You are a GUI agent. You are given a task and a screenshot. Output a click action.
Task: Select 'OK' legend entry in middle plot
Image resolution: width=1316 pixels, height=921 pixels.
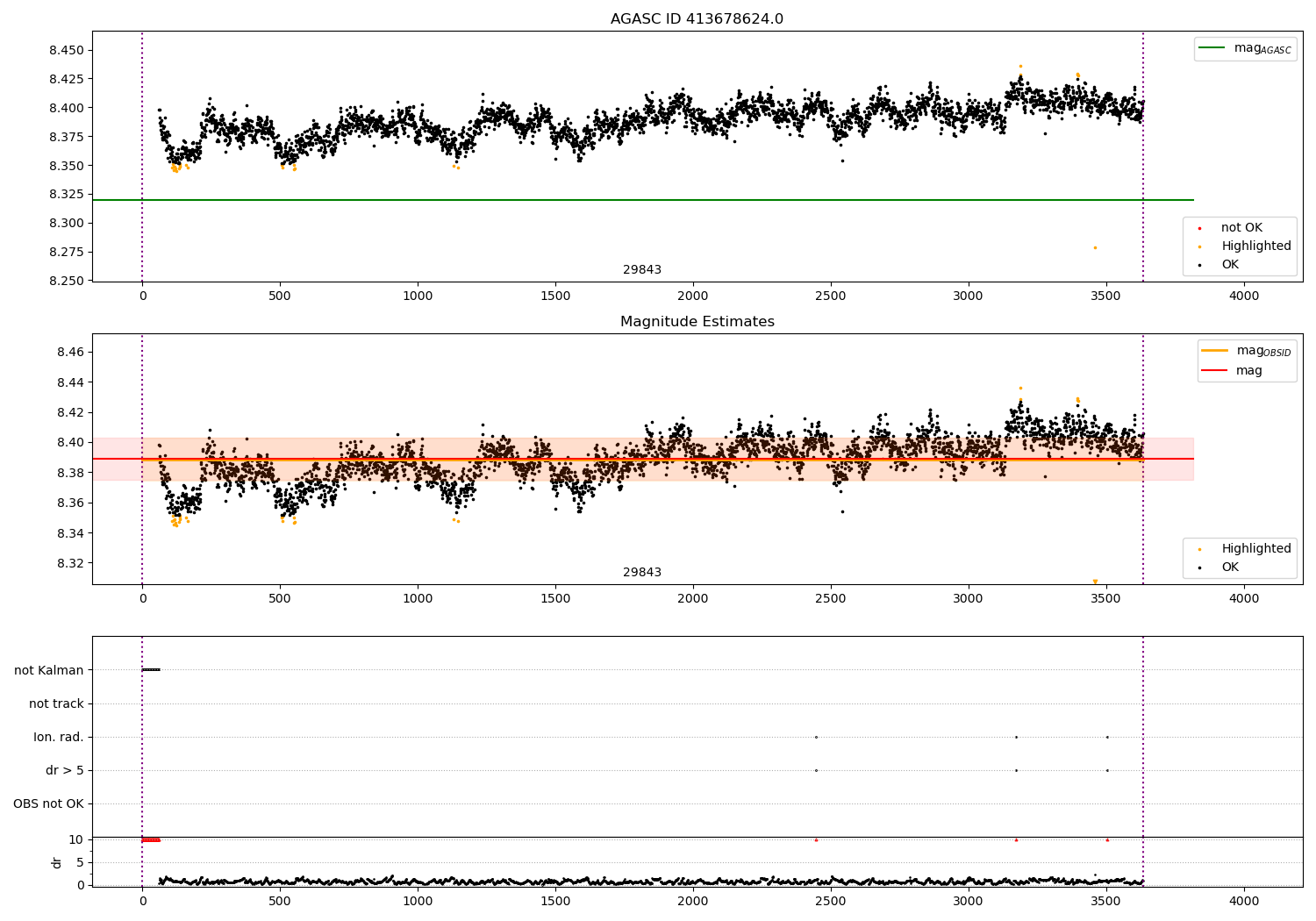click(1219, 568)
